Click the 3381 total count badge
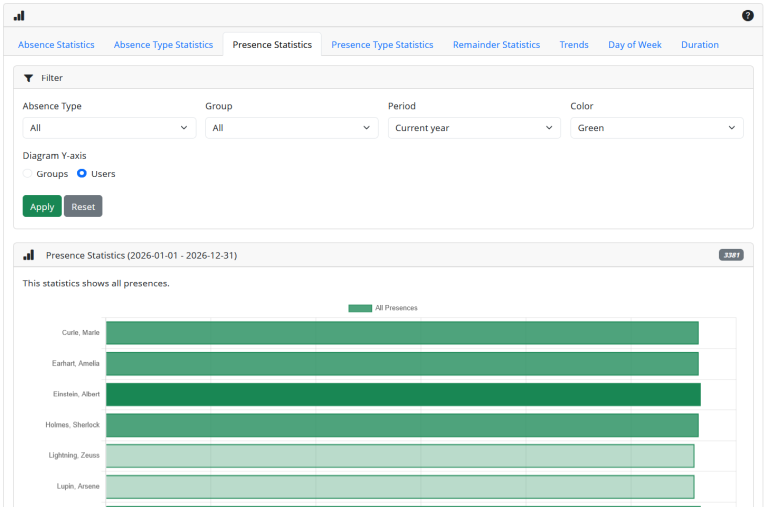768x507 pixels. [x=731, y=255]
